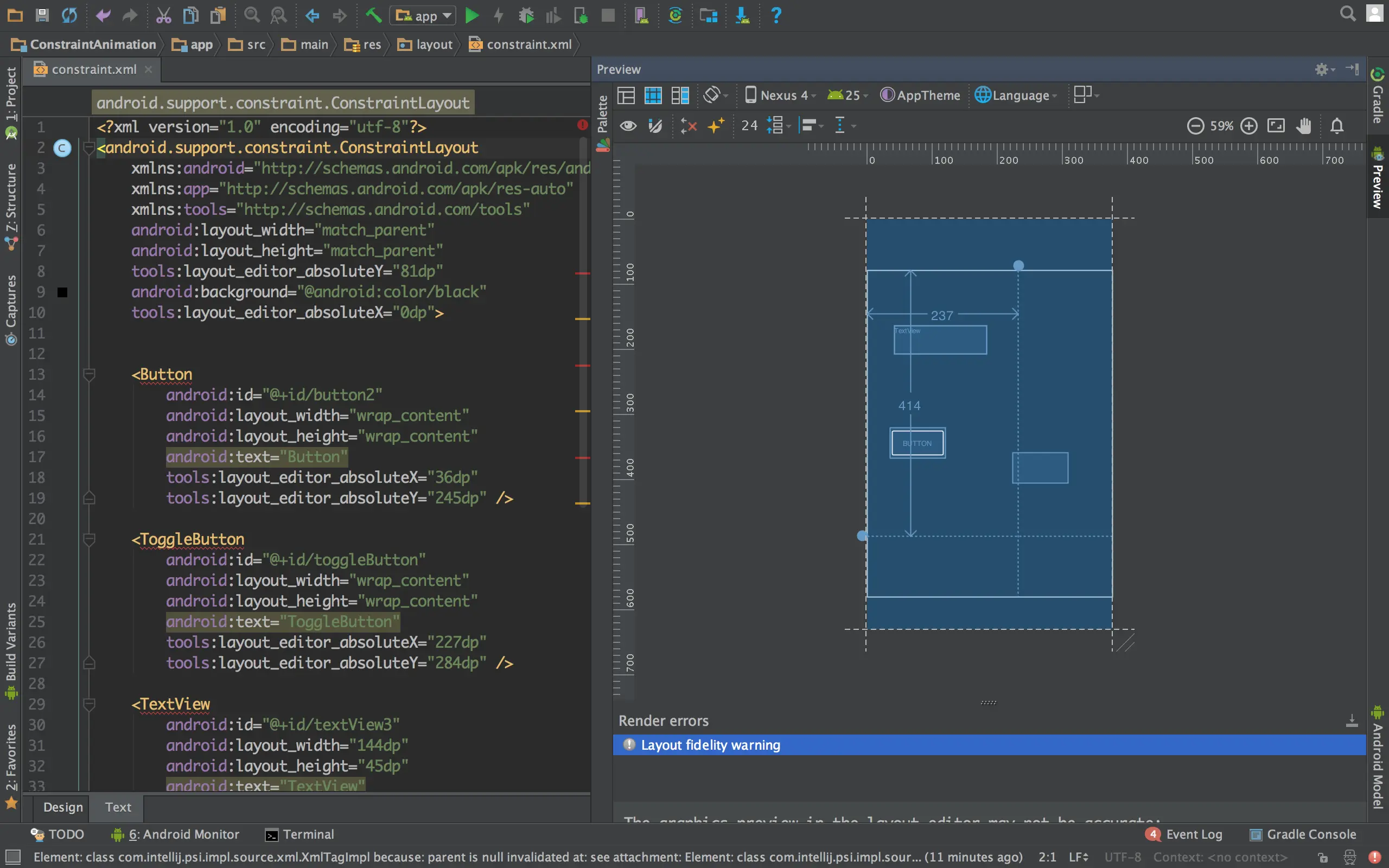This screenshot has height=868, width=1389.
Task: Click the Zoom to Fit icon
Action: coord(1276,126)
